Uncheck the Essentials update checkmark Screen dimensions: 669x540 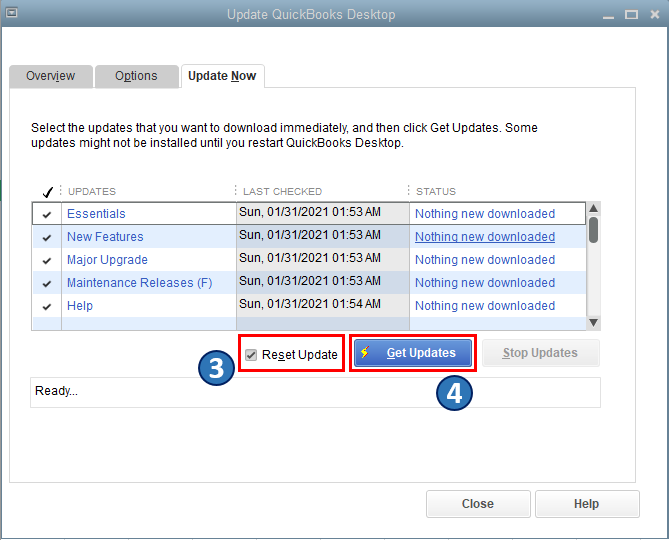tap(47, 214)
